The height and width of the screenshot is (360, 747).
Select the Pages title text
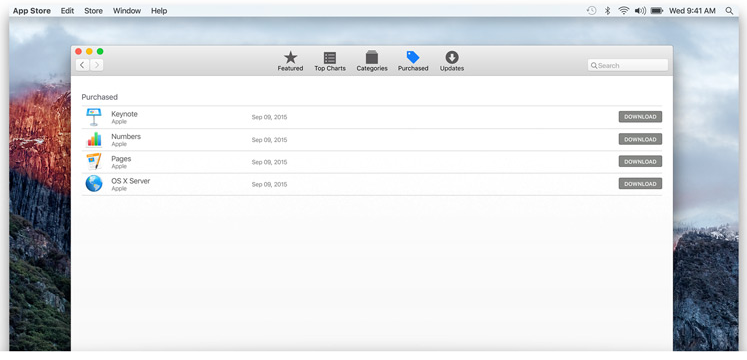tap(121, 159)
